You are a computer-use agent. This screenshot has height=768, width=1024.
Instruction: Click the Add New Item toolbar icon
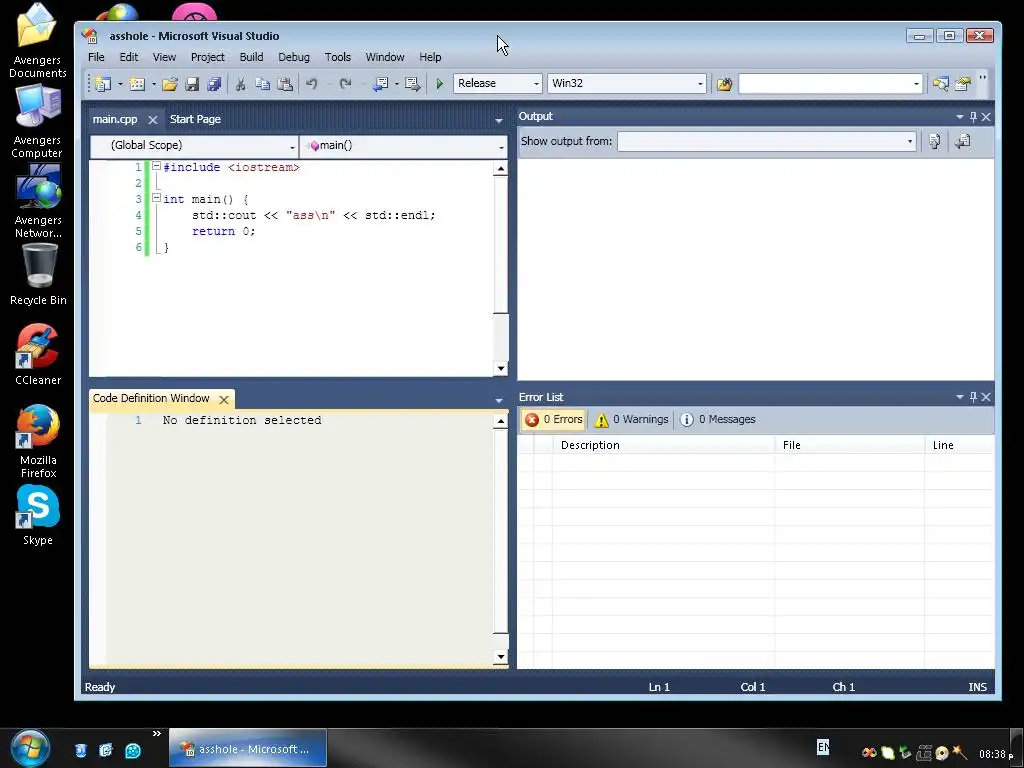(x=136, y=84)
